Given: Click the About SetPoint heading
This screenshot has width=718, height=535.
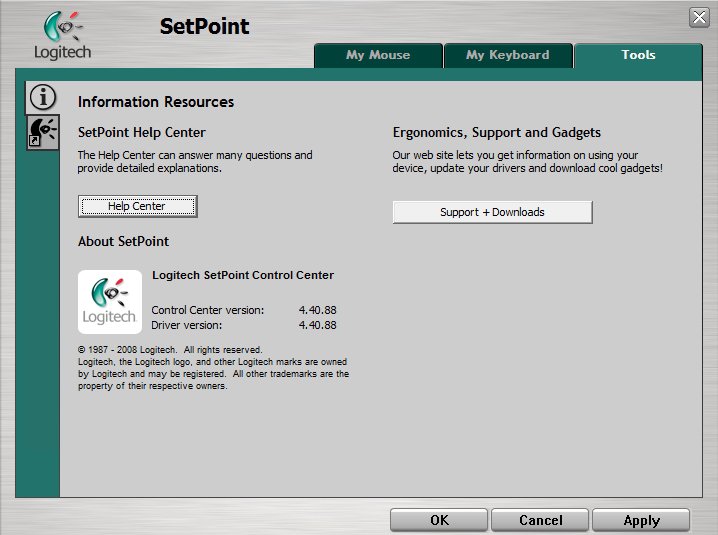Looking at the screenshot, I should [x=123, y=241].
